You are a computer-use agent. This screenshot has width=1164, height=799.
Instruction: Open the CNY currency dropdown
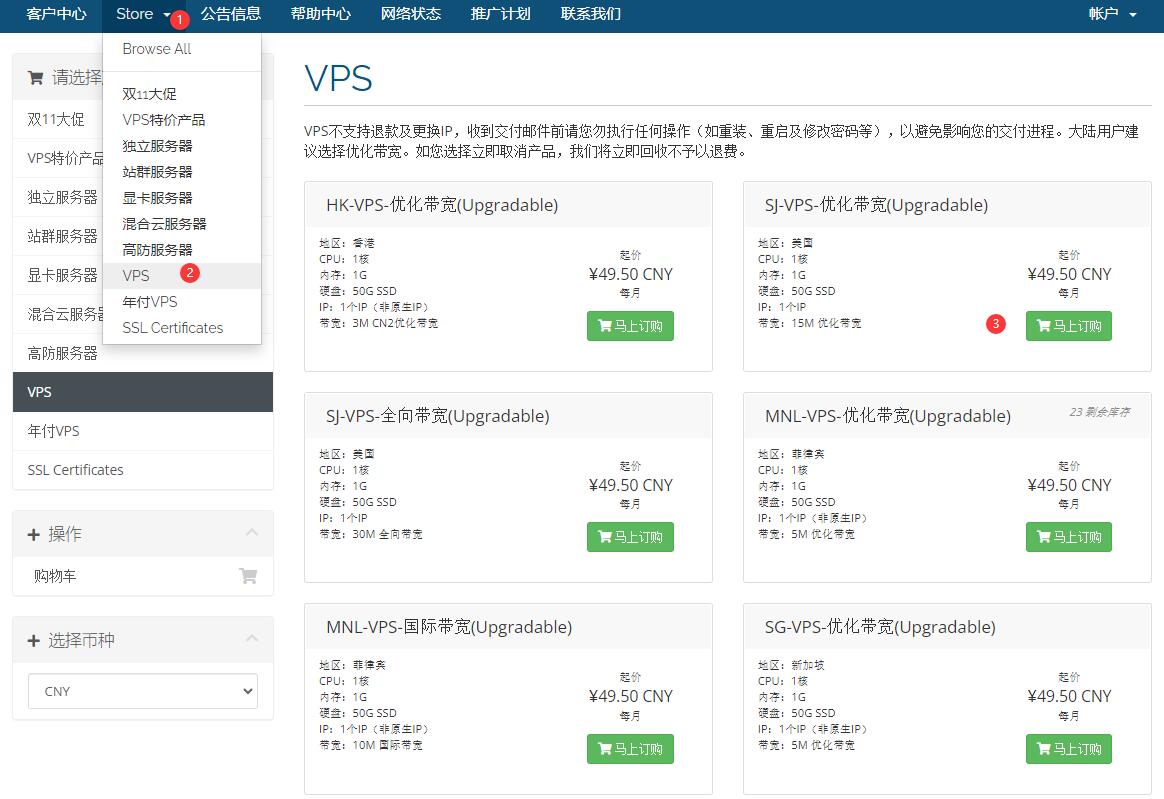click(142, 691)
